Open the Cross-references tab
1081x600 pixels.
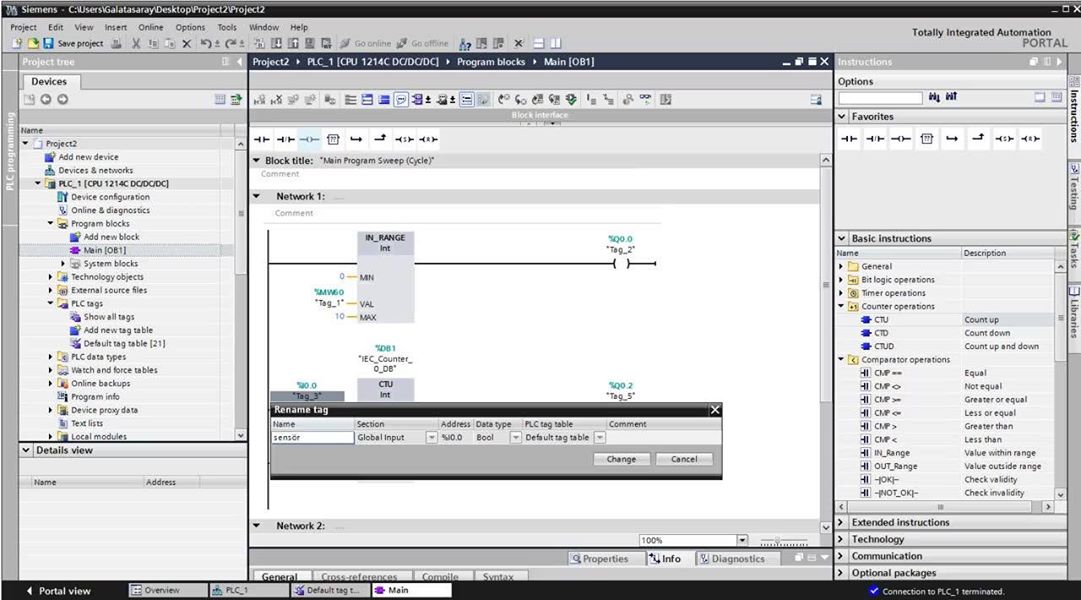tap(359, 577)
